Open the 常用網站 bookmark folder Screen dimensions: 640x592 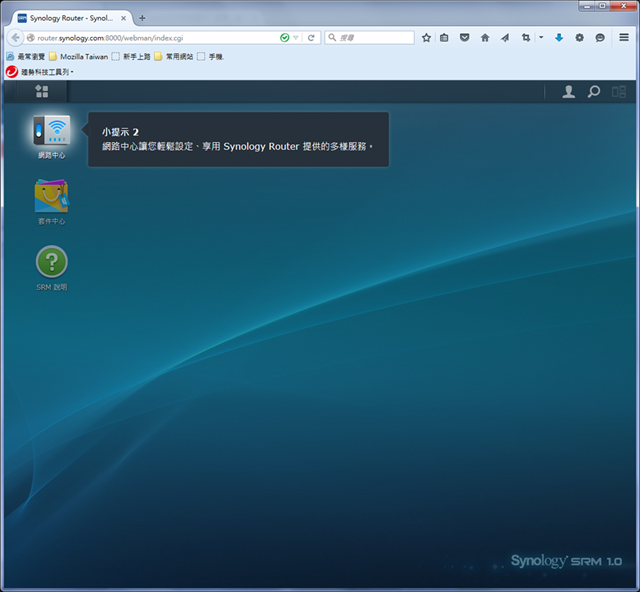click(x=174, y=56)
